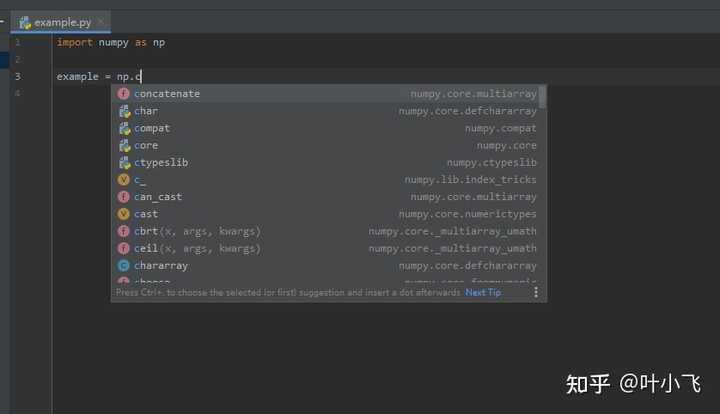
Task: Click the function icon beside concatenate
Action: pyautogui.click(x=124, y=94)
